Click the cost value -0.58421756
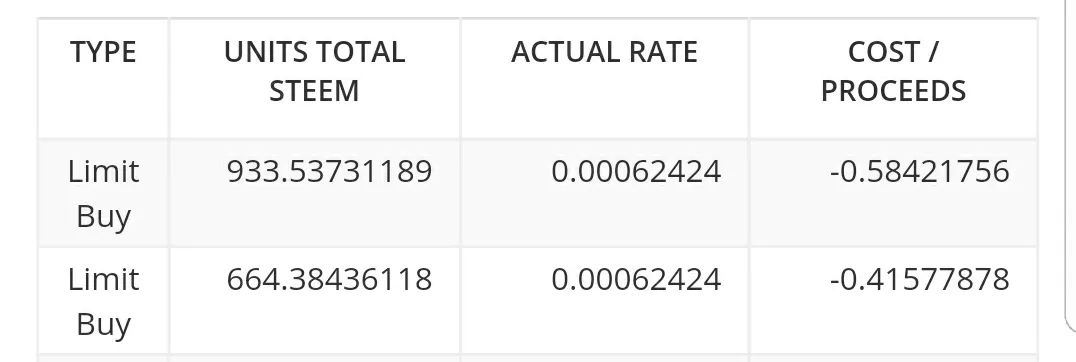 pos(920,171)
